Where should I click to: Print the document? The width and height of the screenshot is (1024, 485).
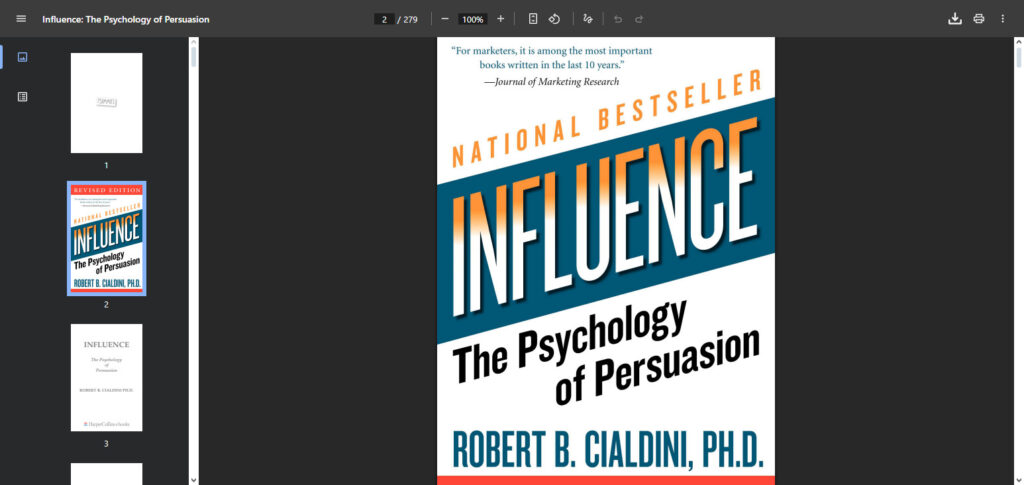click(x=978, y=19)
